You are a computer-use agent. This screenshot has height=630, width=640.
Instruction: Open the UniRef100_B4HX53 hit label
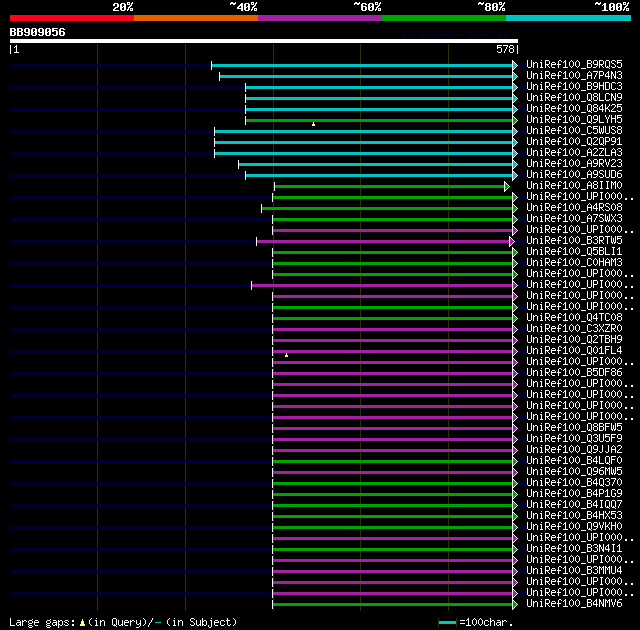point(574,516)
